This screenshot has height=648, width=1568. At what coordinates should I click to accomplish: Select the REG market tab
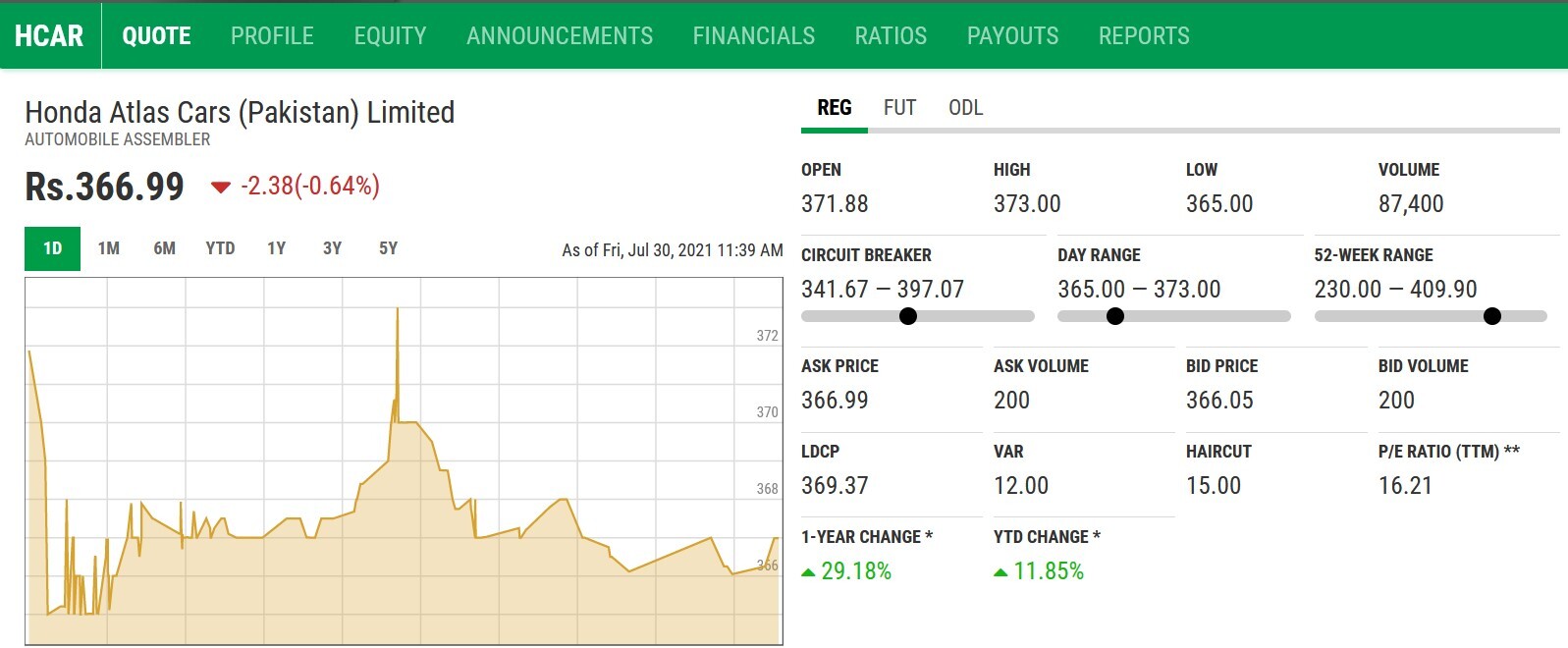[835, 108]
